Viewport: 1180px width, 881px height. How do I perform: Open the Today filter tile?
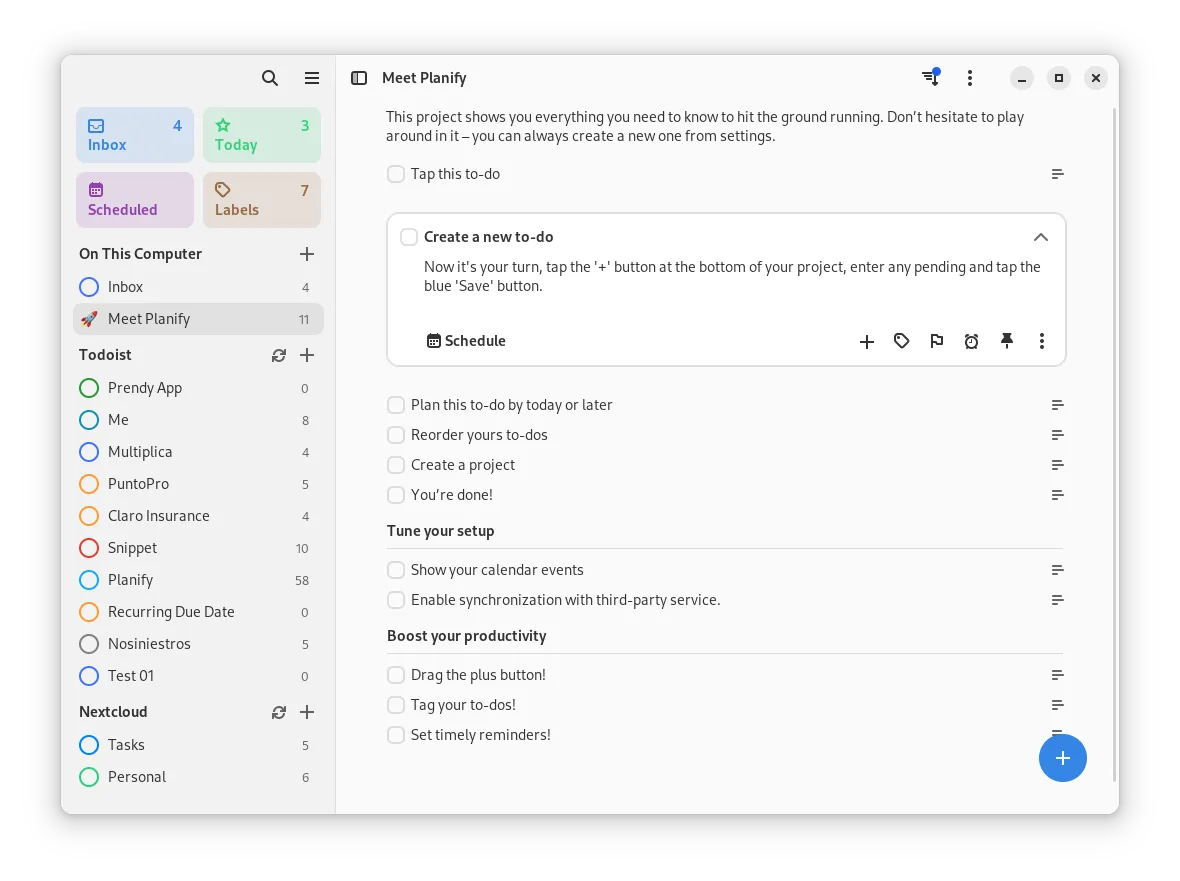coord(262,135)
